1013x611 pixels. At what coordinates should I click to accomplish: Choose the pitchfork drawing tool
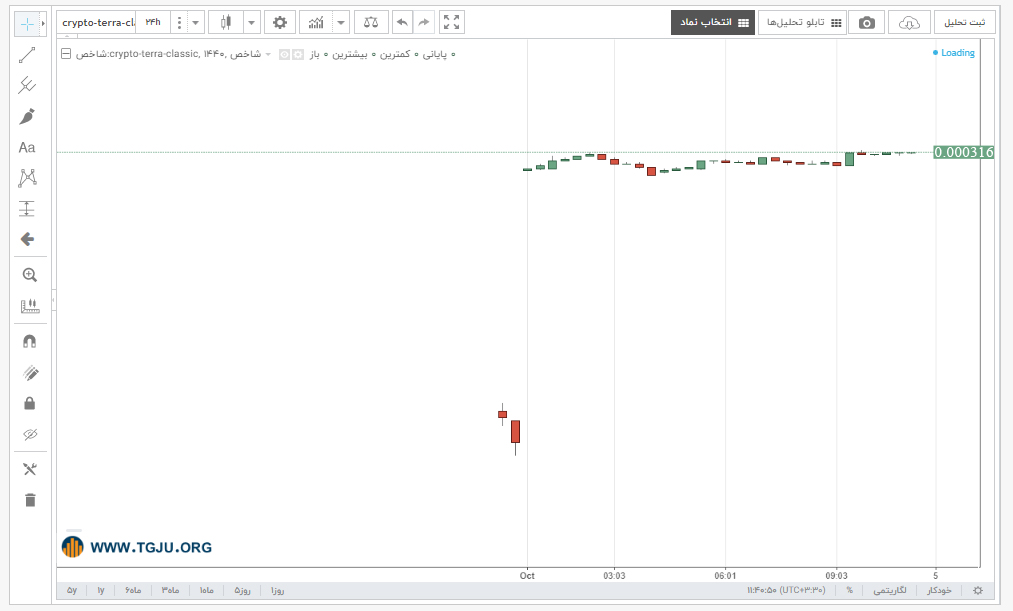click(27, 85)
